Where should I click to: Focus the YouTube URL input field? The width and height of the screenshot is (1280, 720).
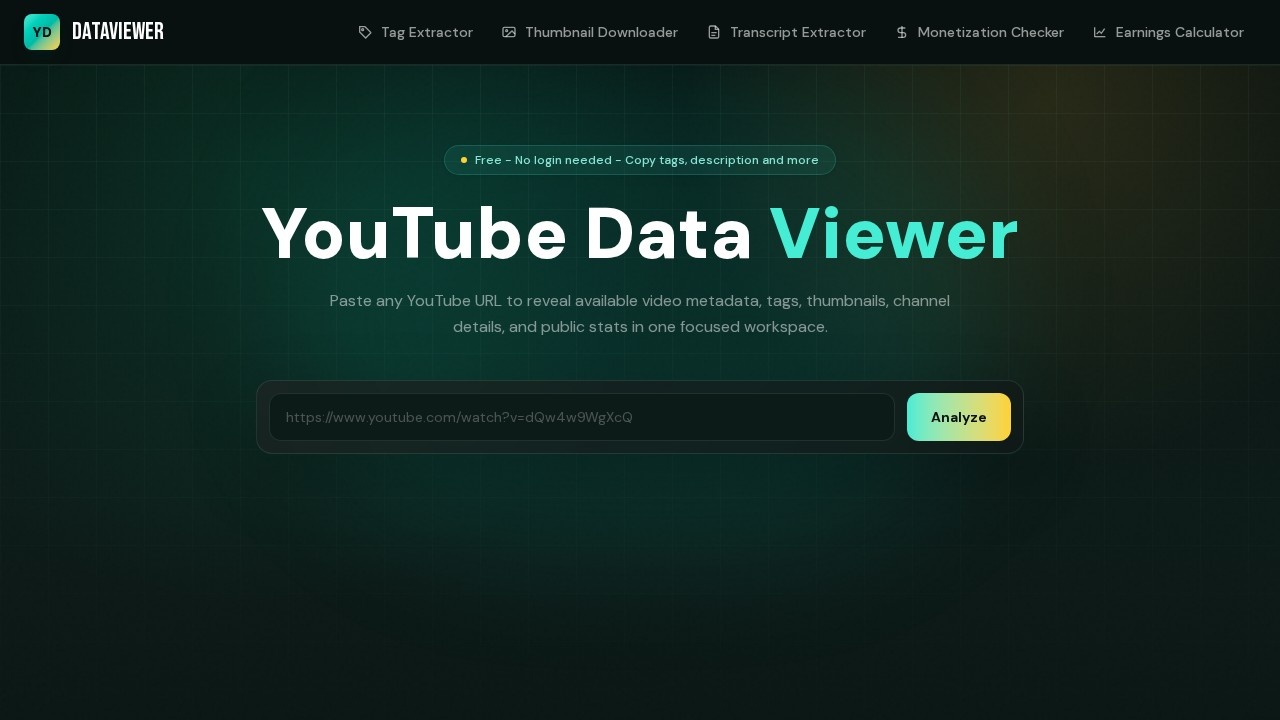[x=582, y=417]
